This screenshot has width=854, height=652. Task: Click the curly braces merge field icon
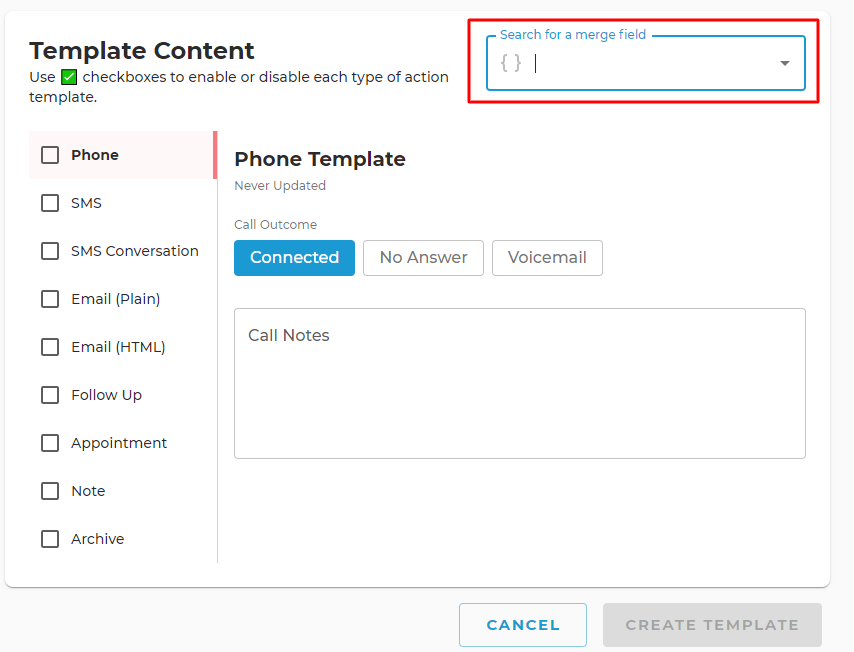click(x=511, y=63)
